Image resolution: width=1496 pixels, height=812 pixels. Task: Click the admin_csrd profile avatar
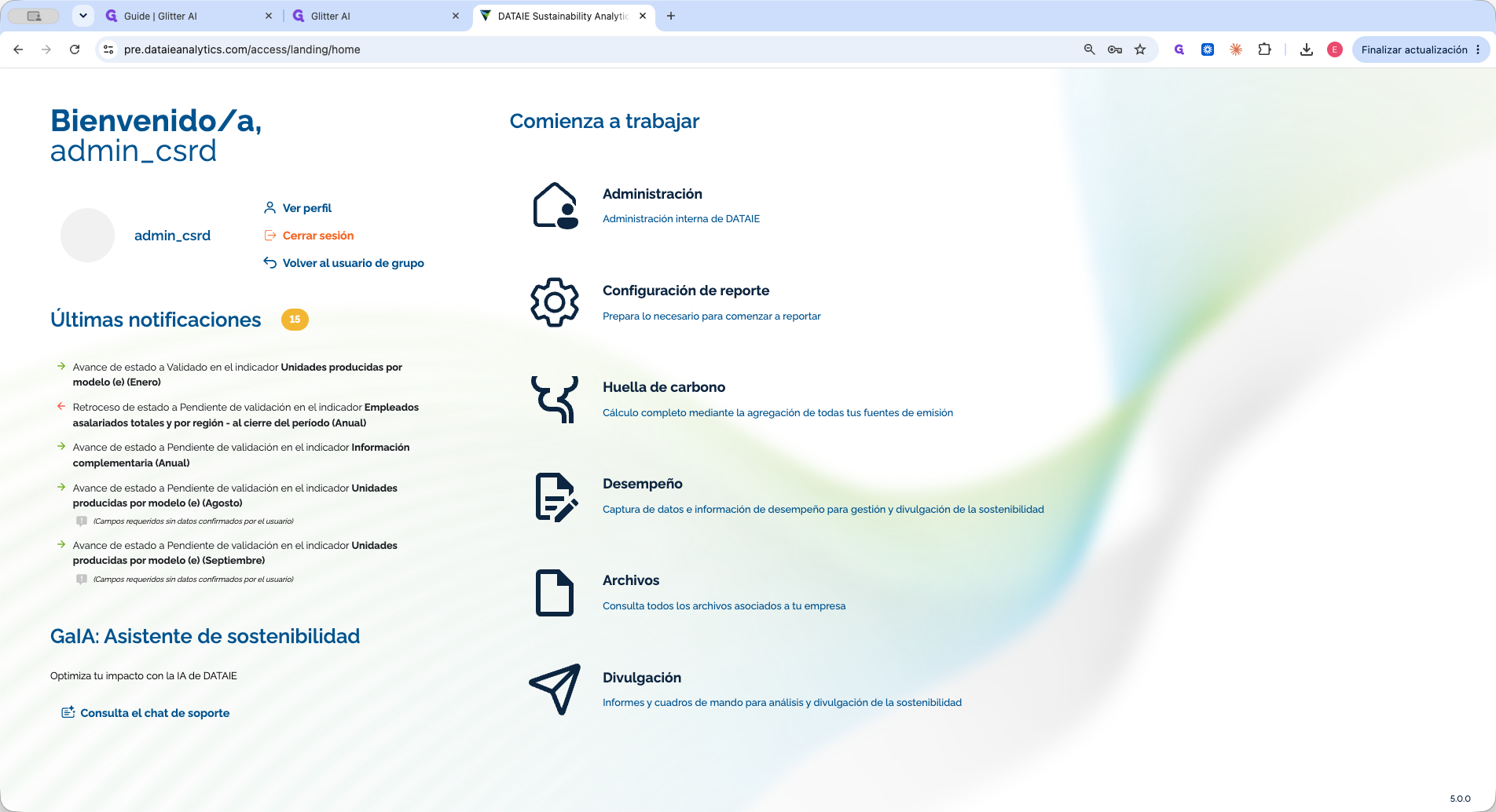[x=88, y=235]
